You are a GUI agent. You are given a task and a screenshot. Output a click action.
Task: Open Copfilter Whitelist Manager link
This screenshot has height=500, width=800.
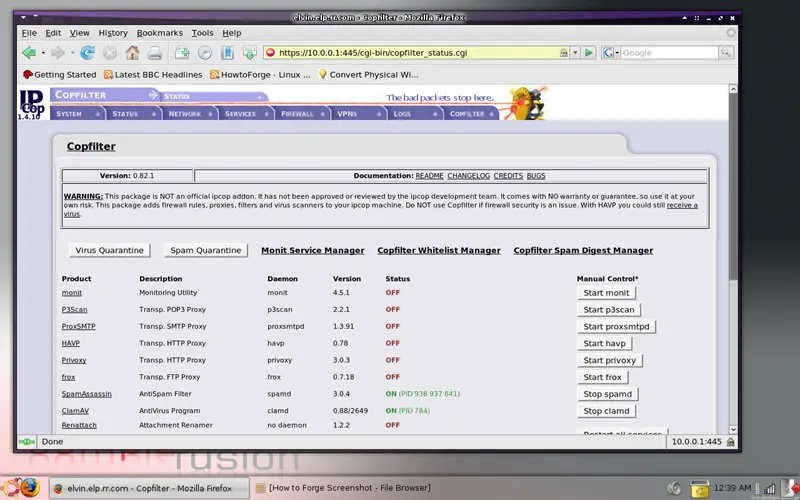[439, 251]
